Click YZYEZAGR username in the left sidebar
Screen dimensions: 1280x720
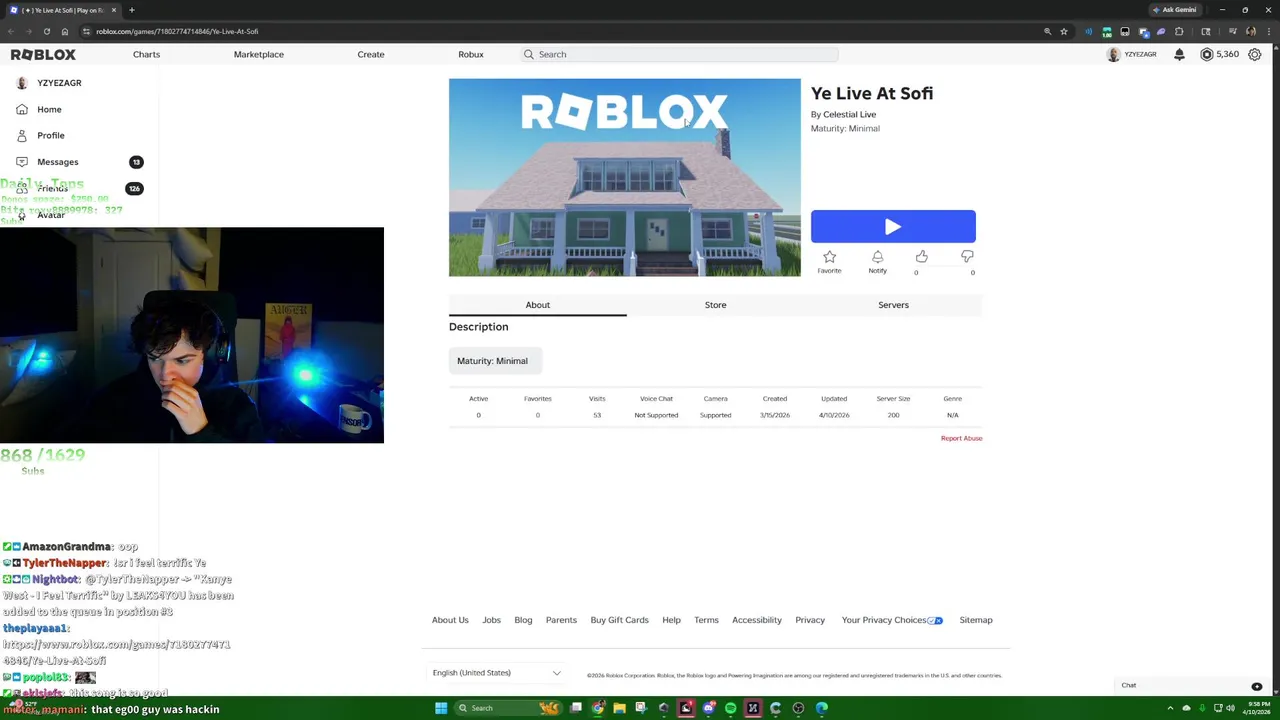point(59,83)
